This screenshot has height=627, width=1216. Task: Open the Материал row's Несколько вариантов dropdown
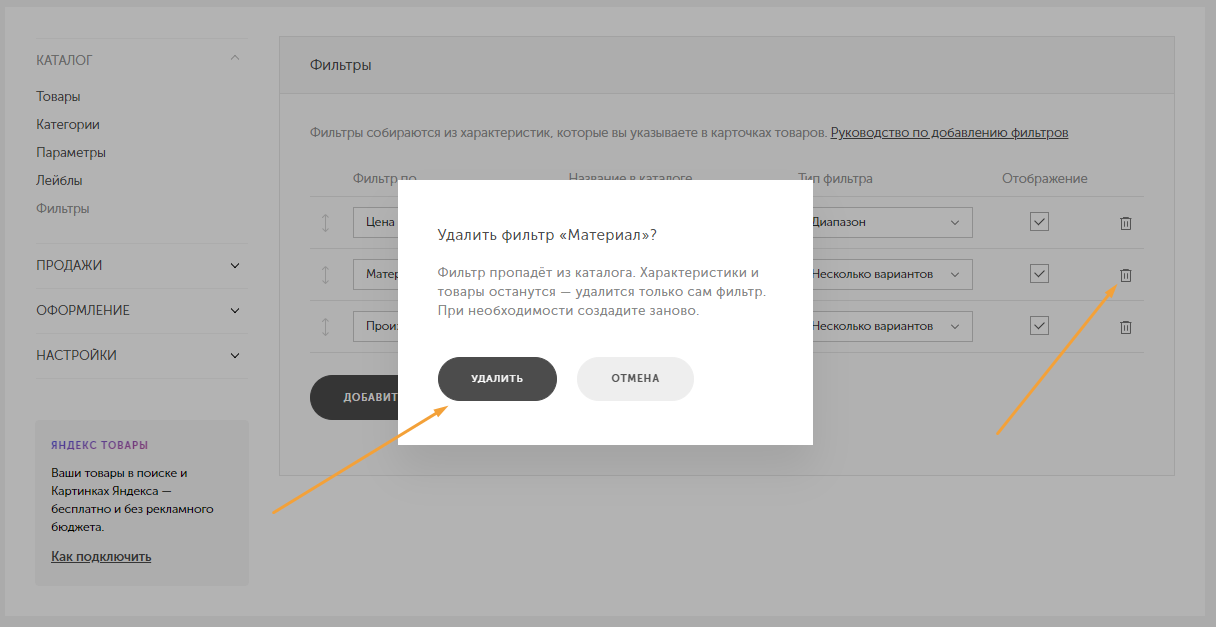pos(892,274)
